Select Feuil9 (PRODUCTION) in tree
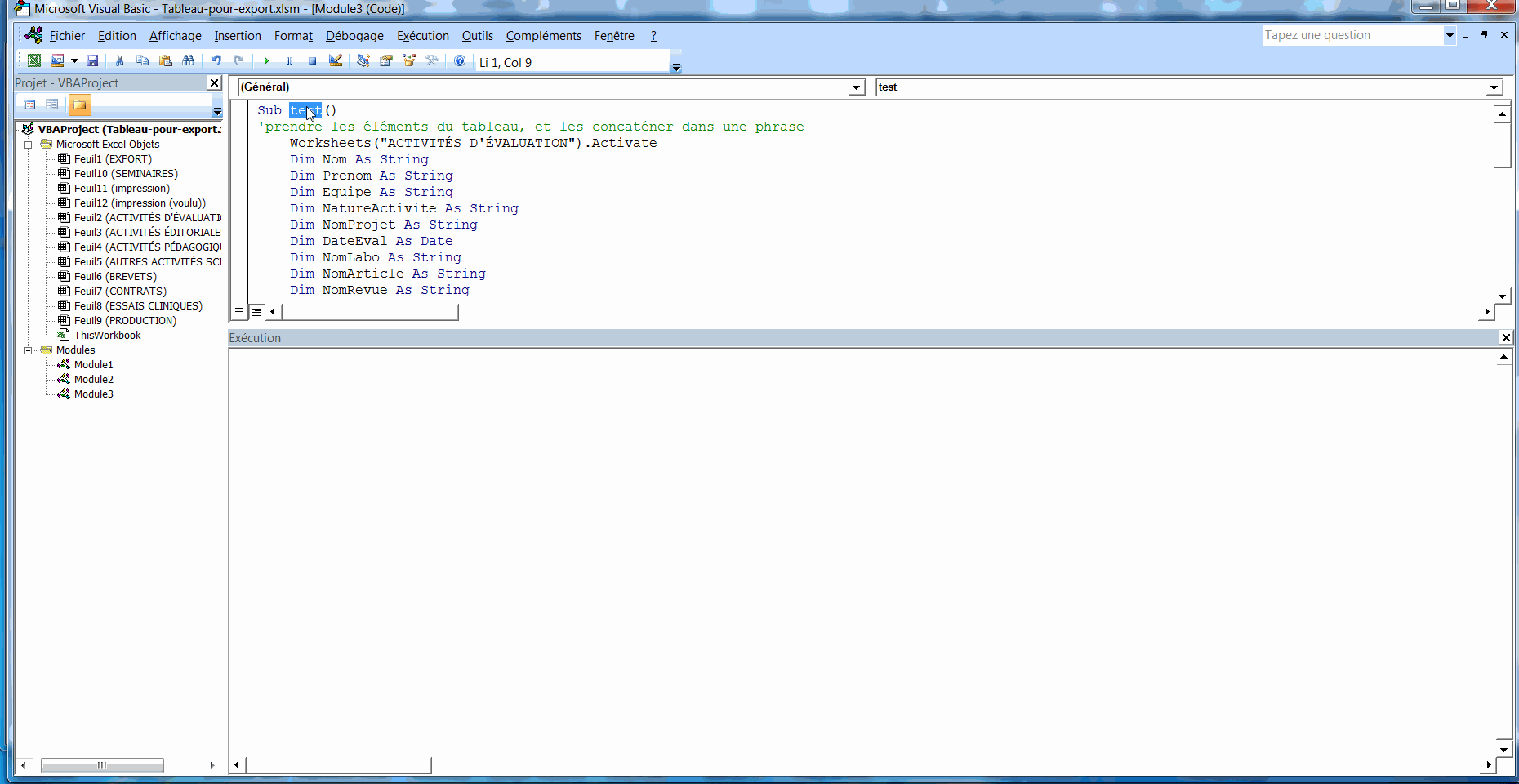The height and width of the screenshot is (784, 1519). coord(125,321)
